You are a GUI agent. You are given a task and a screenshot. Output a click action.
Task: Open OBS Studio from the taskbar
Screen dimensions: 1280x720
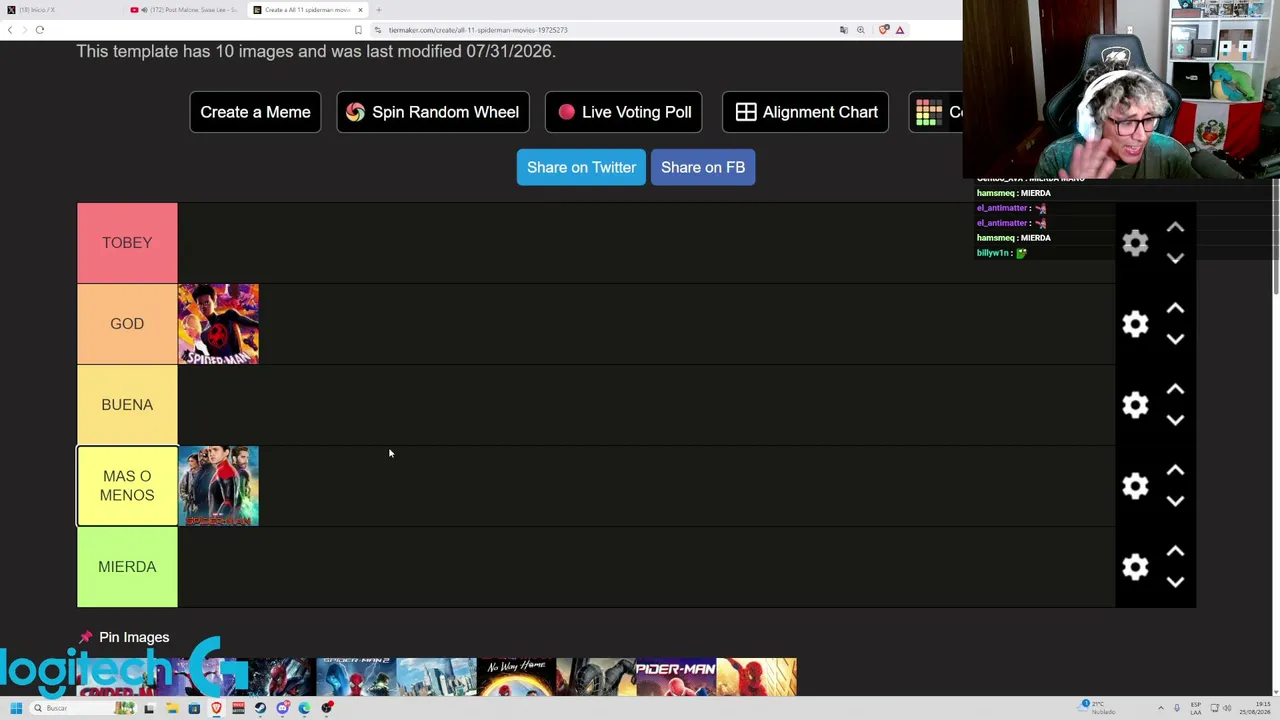coord(326,708)
